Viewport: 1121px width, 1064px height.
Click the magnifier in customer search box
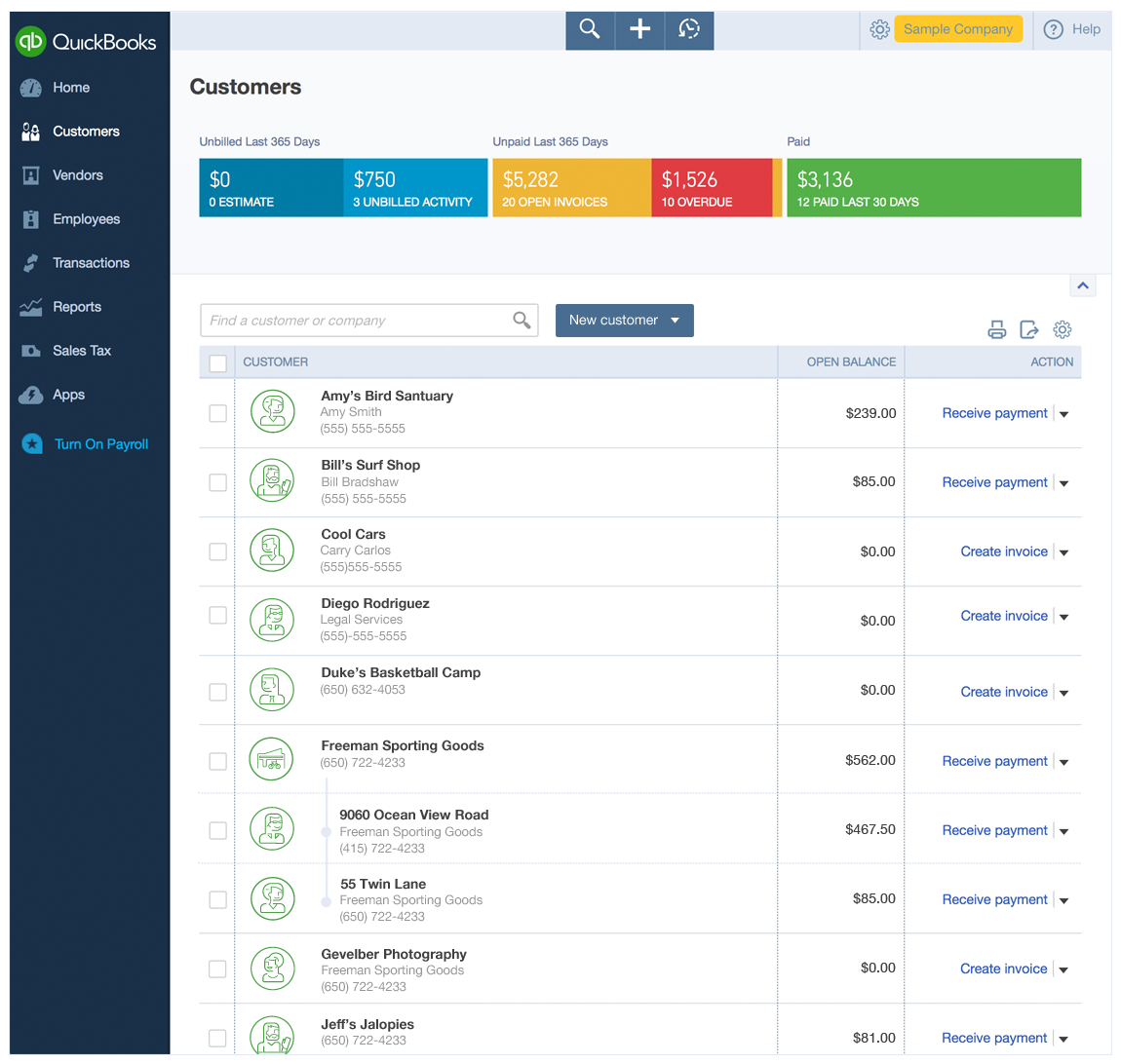pyautogui.click(x=522, y=321)
